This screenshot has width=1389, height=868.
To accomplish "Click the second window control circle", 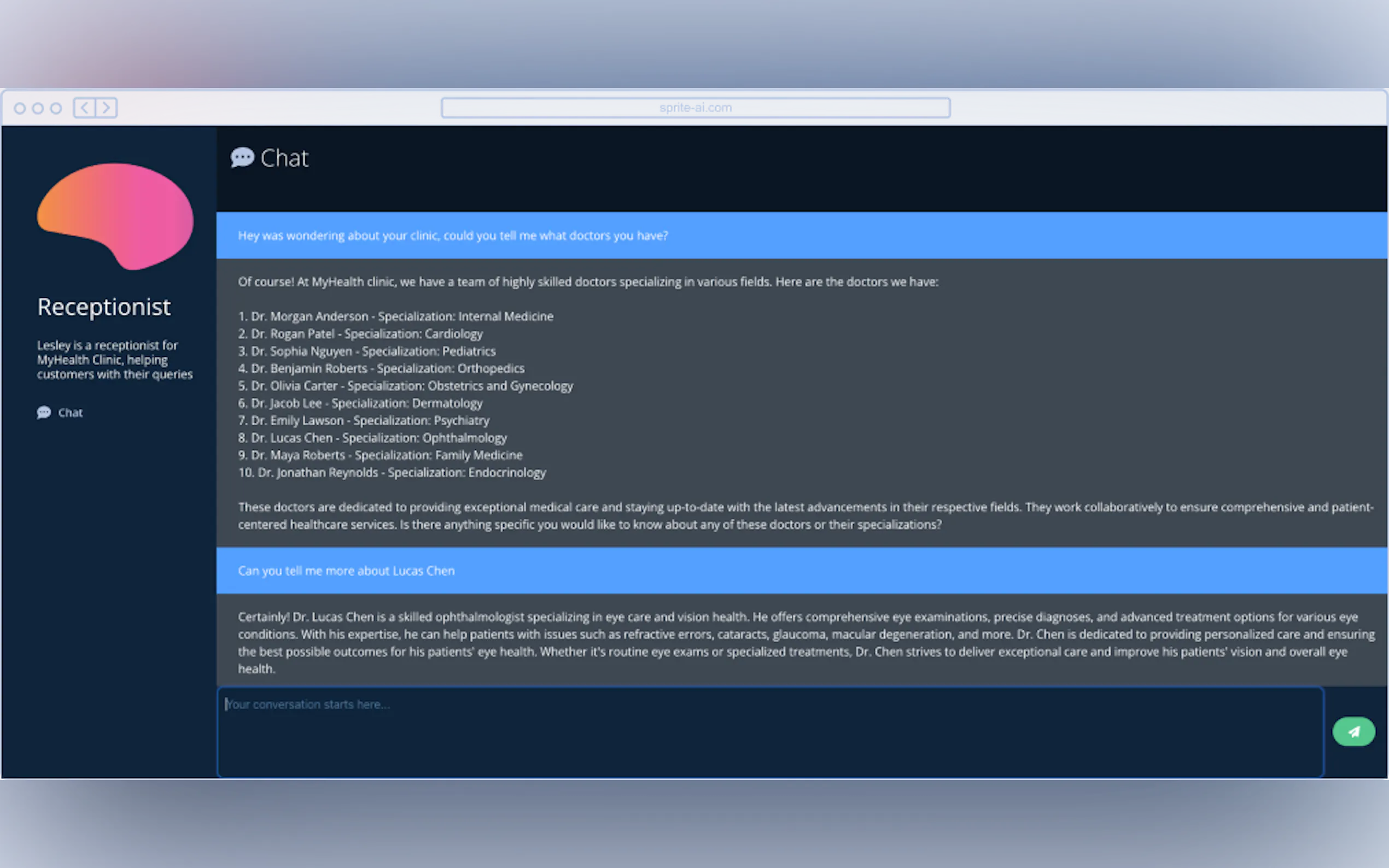I will pos(38,108).
